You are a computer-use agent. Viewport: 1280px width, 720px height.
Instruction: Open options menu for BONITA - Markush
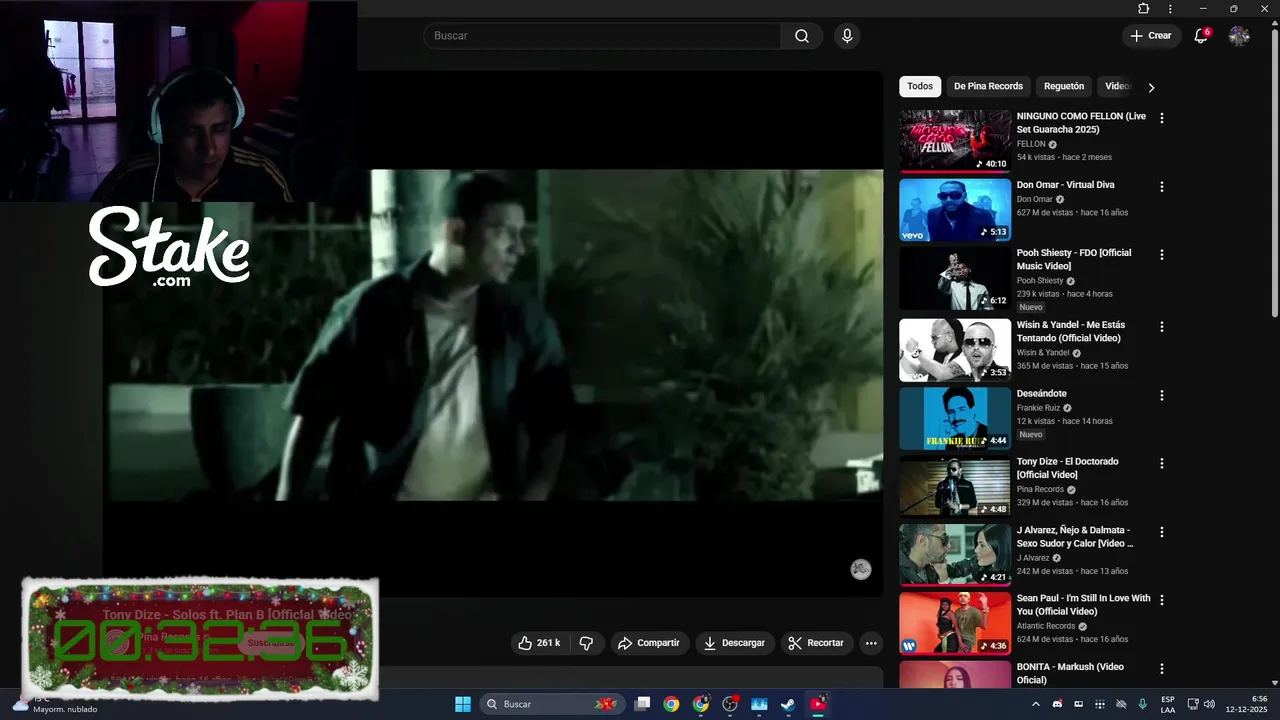tap(1161, 669)
